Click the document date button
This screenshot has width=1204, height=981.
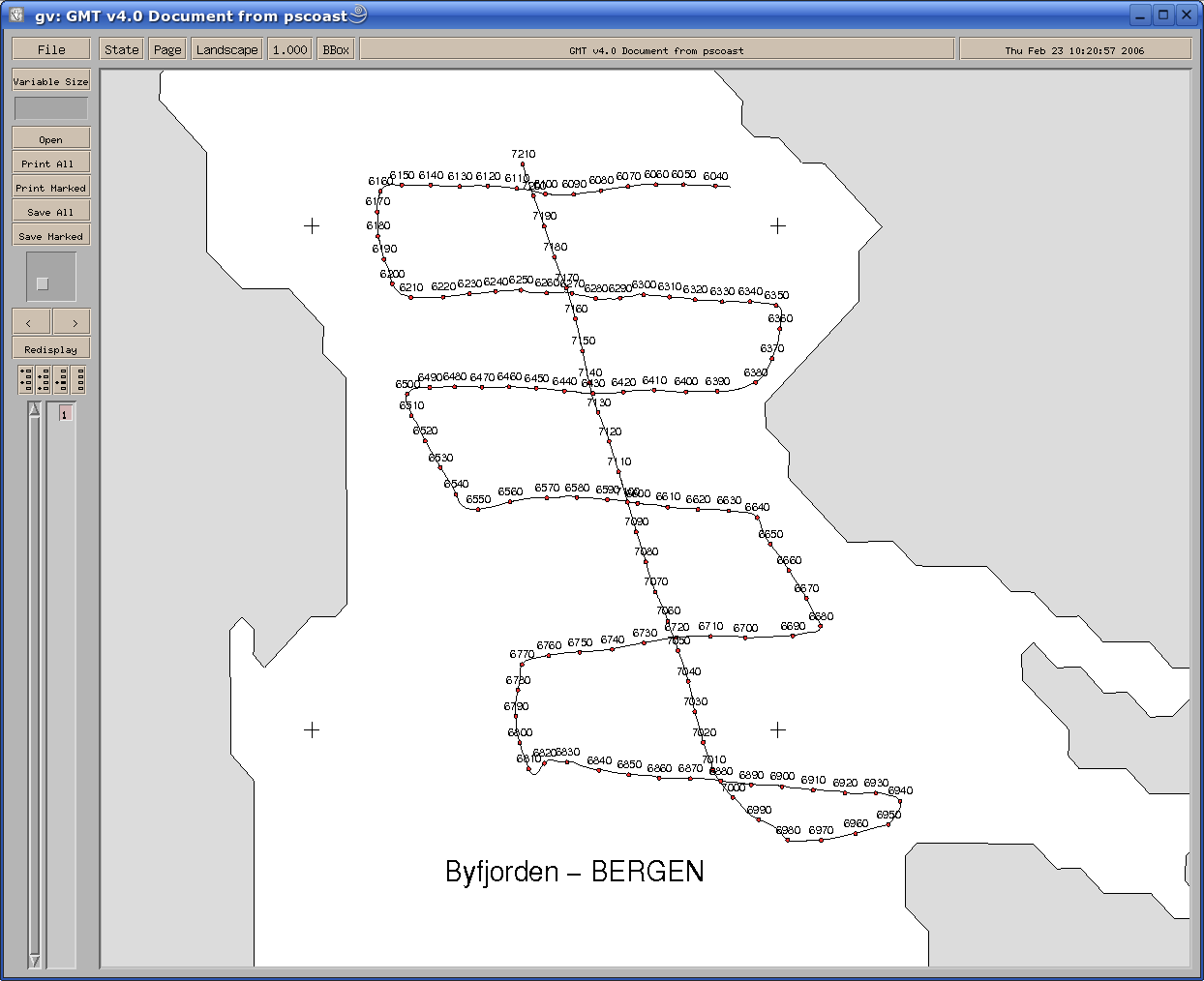pos(1074,49)
